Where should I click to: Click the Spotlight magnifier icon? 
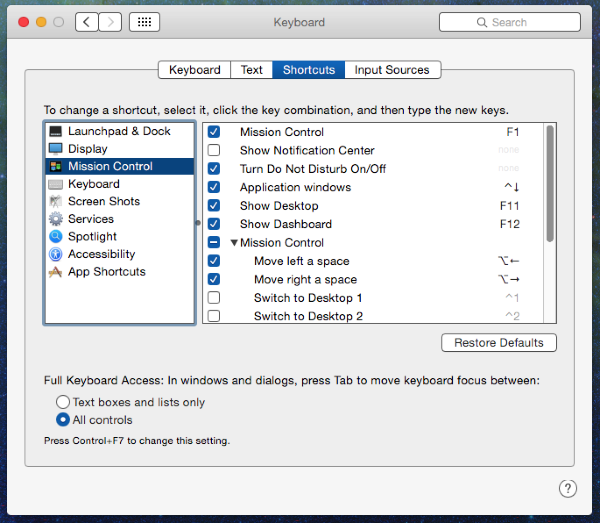55,236
